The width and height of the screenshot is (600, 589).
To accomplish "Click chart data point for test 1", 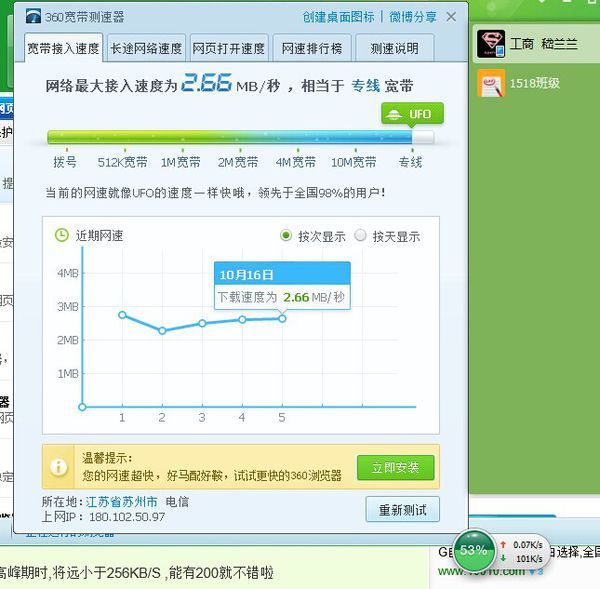I will click(122, 315).
